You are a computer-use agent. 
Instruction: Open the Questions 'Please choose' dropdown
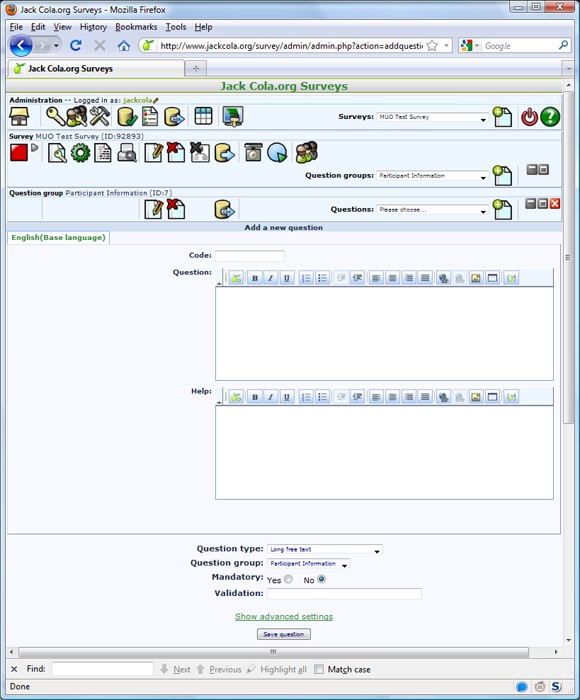(x=432, y=210)
